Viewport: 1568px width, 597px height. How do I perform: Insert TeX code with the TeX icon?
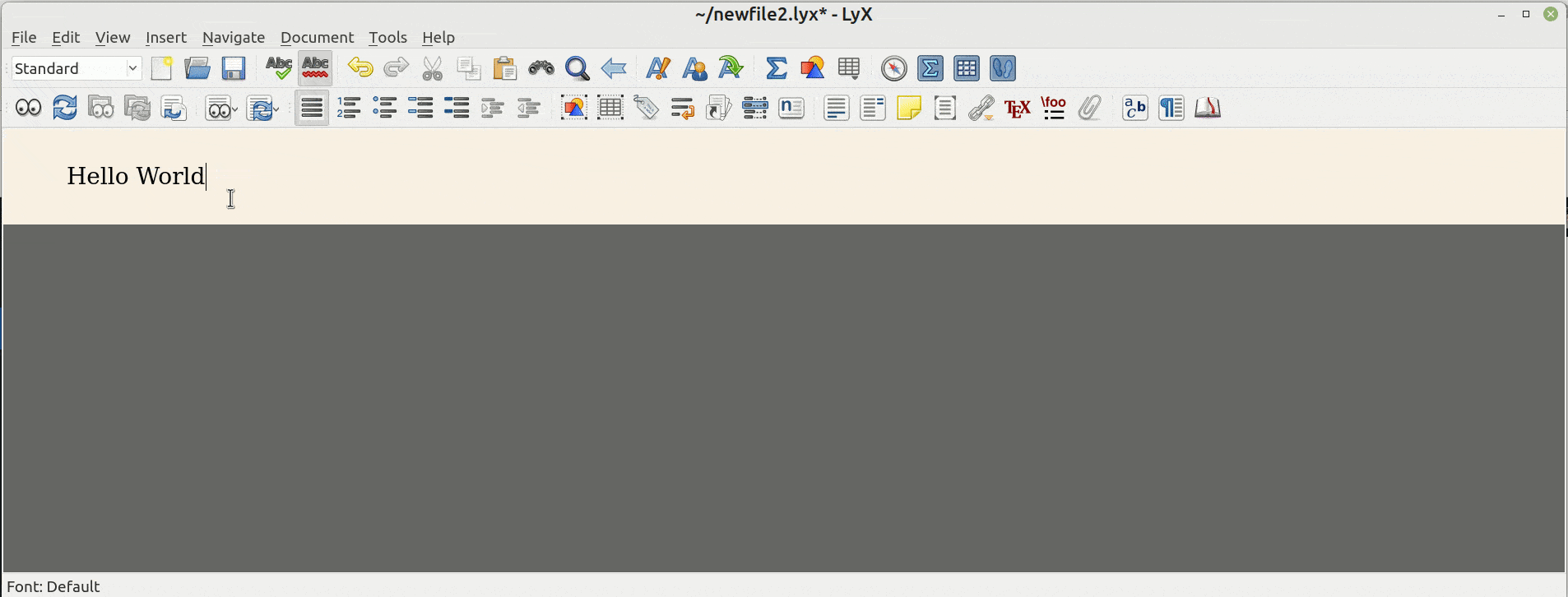coord(1018,108)
